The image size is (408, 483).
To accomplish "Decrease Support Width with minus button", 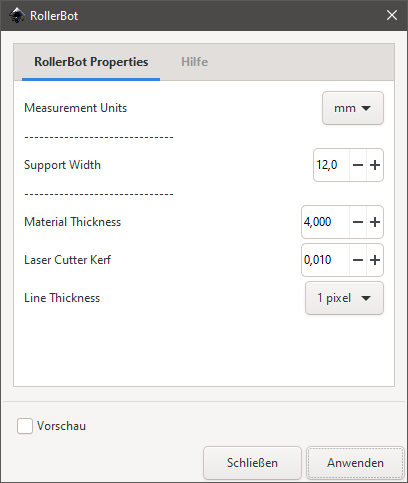I will 358,165.
